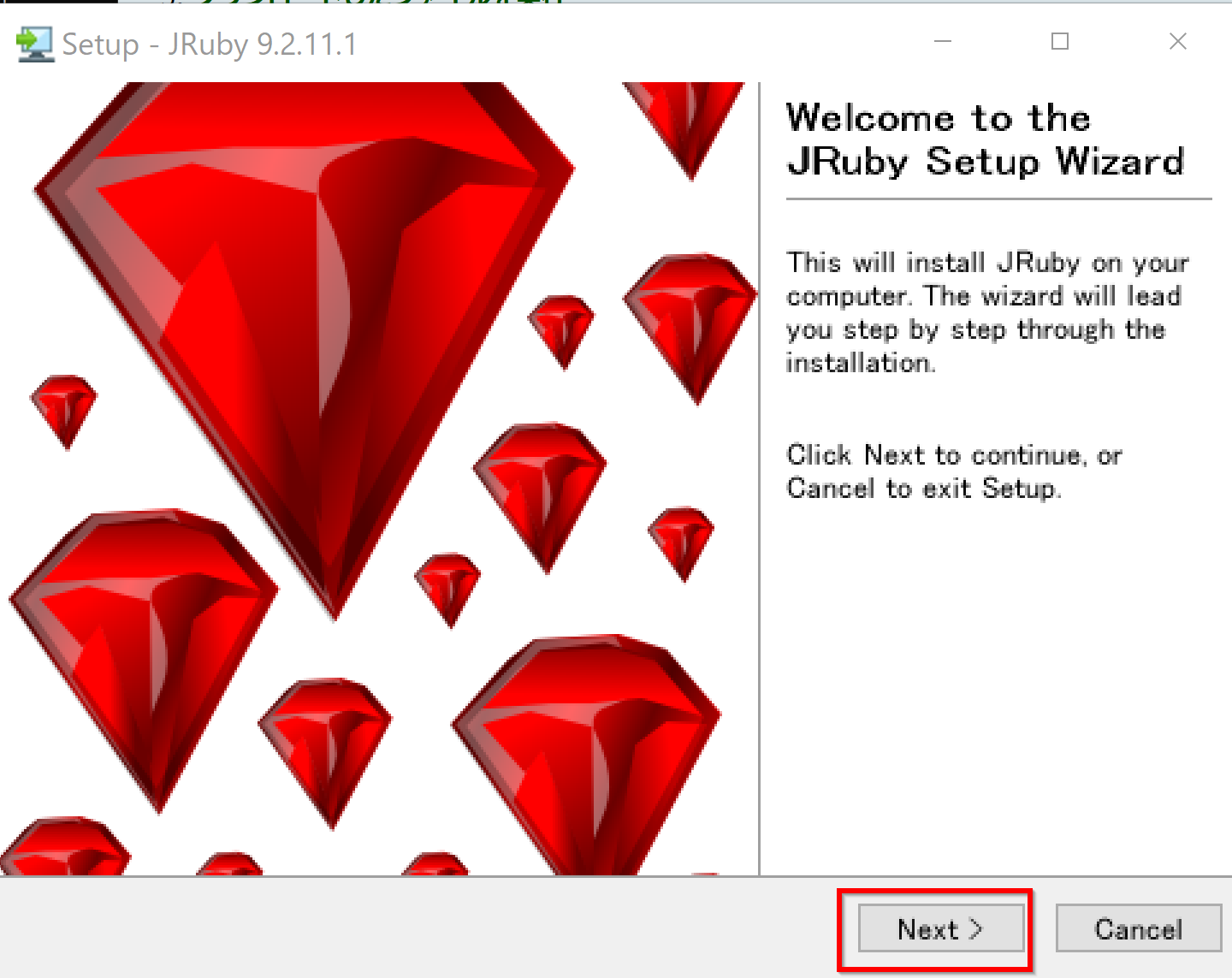Click the 'This will install JRuby' paragraph
The height and width of the screenshot is (978, 1232).
tap(988, 312)
